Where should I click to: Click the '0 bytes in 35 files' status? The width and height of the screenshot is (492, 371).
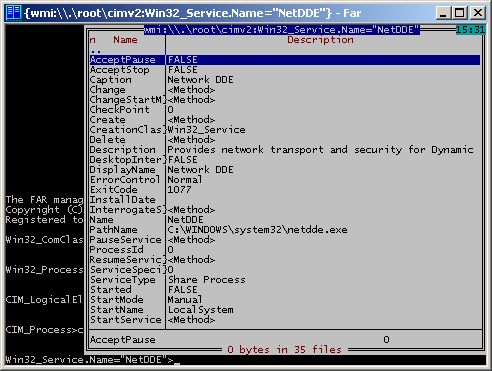point(284,349)
